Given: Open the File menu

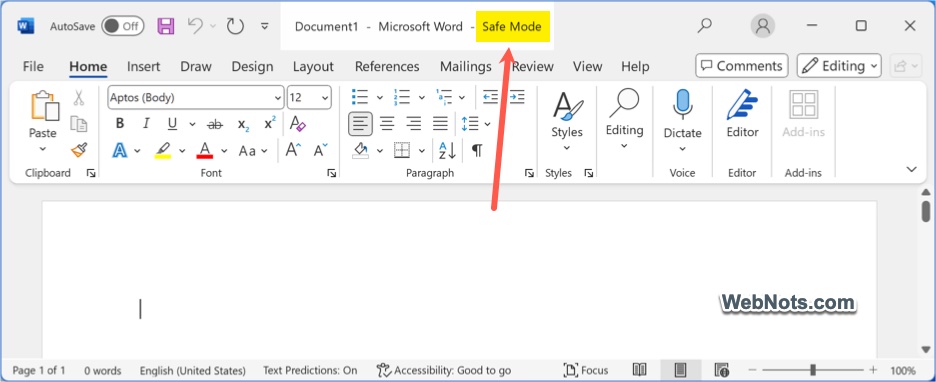Looking at the screenshot, I should (33, 66).
